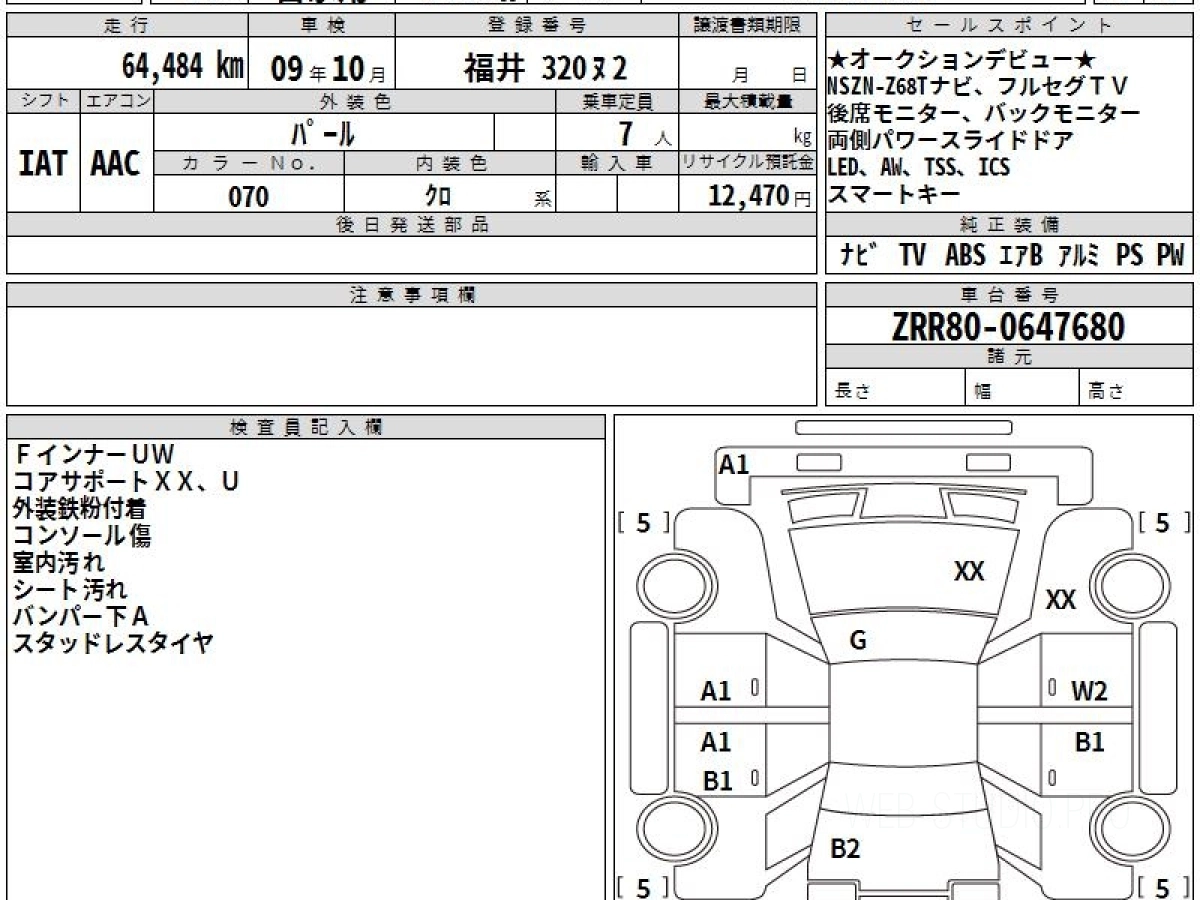The width and height of the screenshot is (1200, 900).
Task: Select the エアB equipment mark
Action: [x=1020, y=255]
